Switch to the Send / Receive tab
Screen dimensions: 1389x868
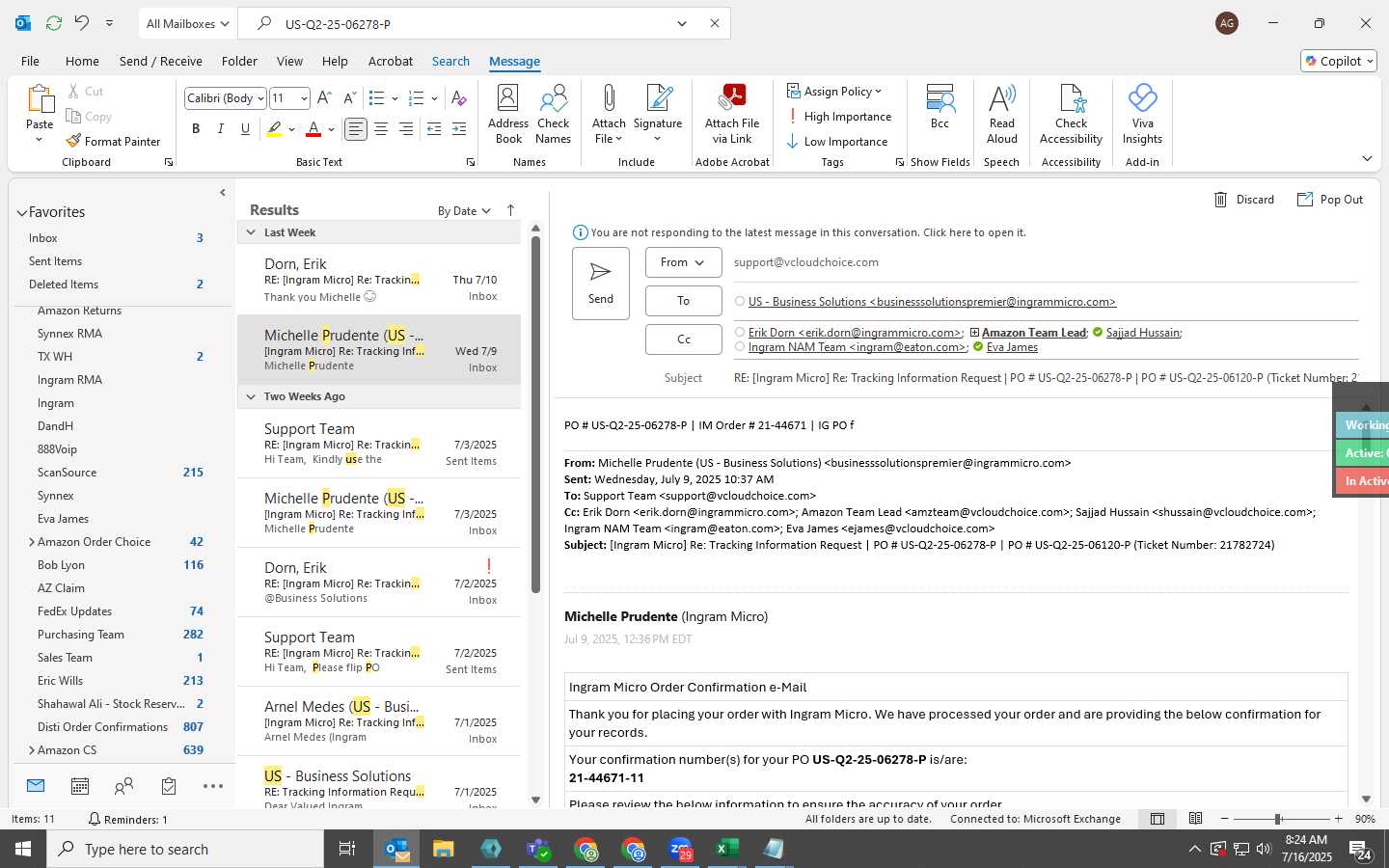pos(160,61)
